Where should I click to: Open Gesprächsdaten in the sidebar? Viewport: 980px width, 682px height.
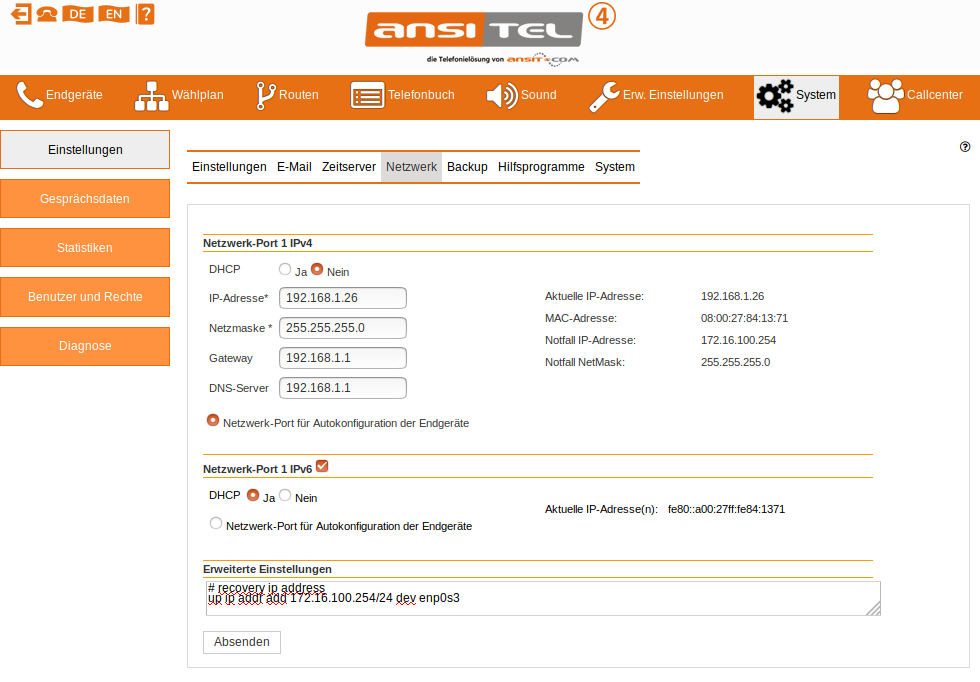(x=85, y=199)
